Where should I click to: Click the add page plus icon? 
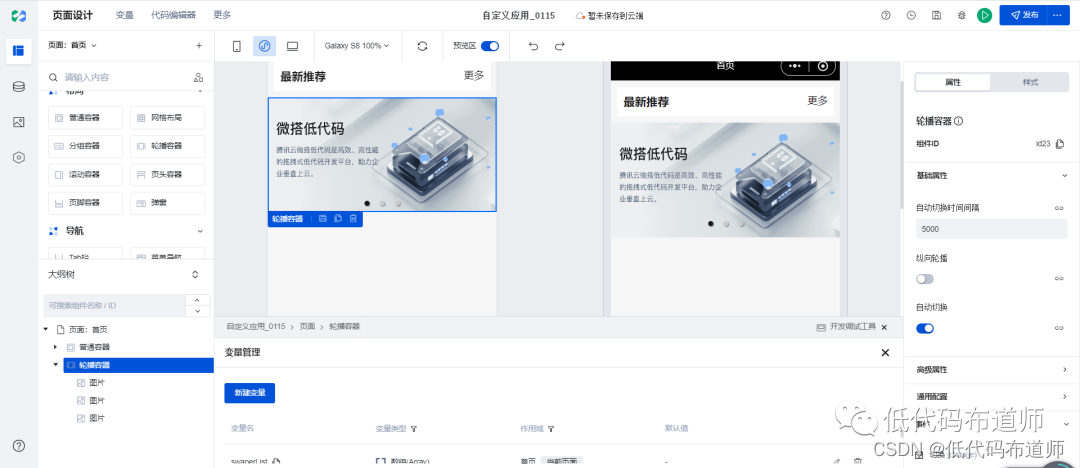199,45
